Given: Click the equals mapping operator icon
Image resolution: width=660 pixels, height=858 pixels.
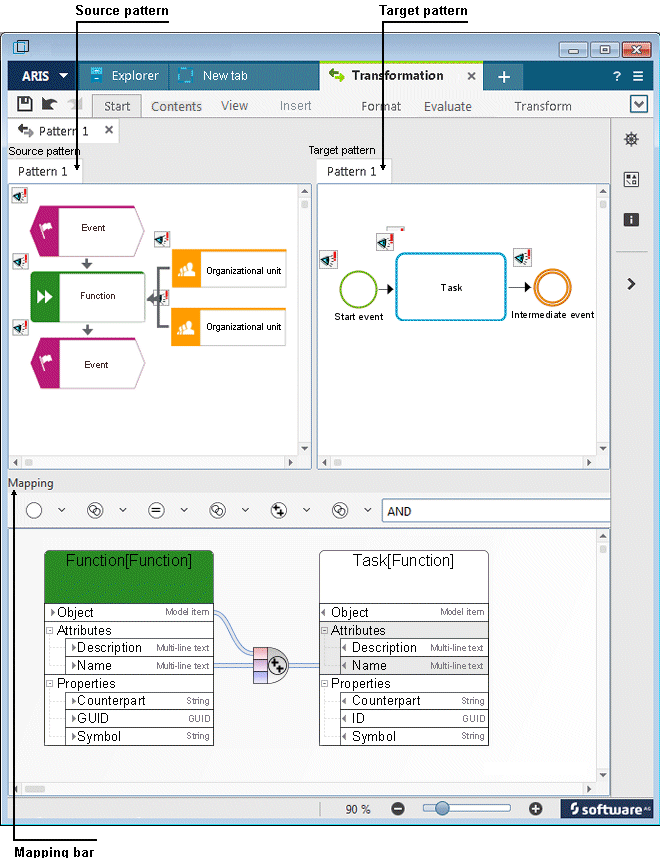Looking at the screenshot, I should 156,511.
